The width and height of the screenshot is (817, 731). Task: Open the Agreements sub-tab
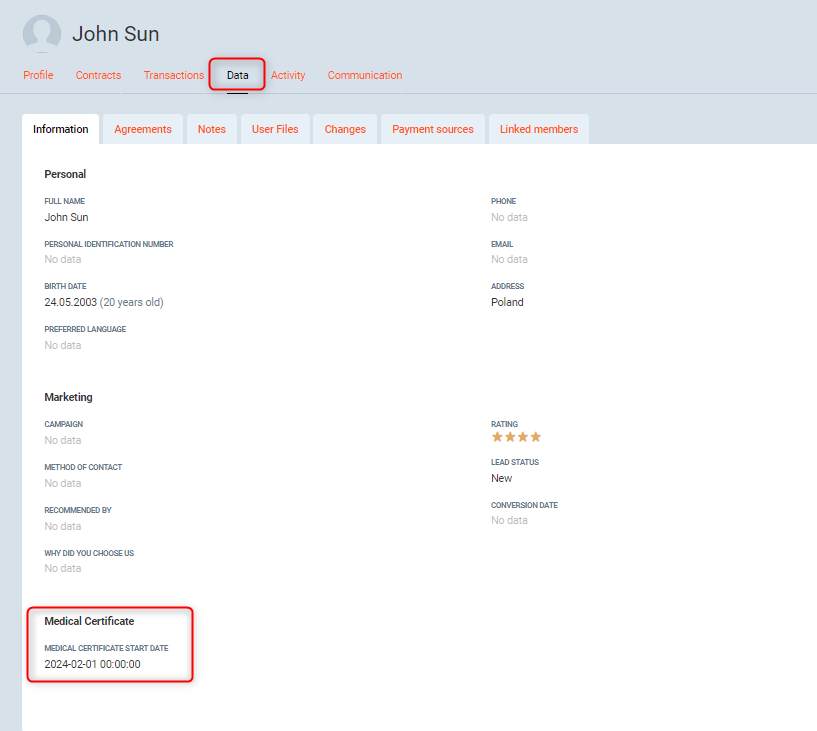pos(143,129)
